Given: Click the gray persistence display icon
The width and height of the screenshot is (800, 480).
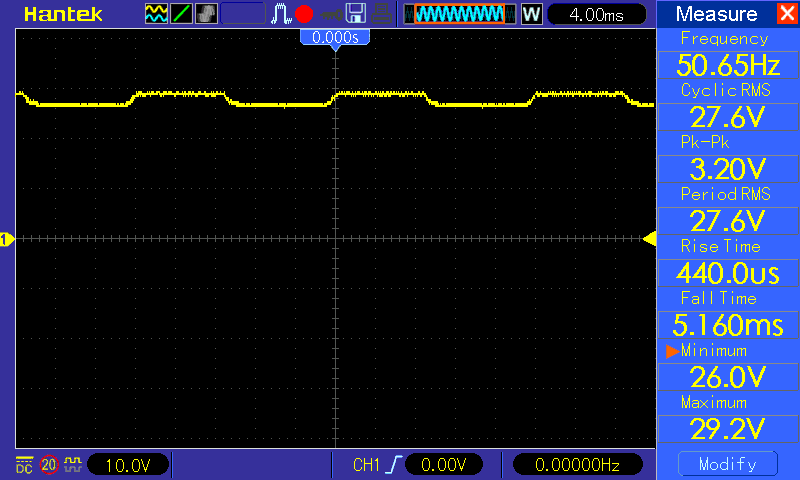Looking at the screenshot, I should click(x=206, y=14).
